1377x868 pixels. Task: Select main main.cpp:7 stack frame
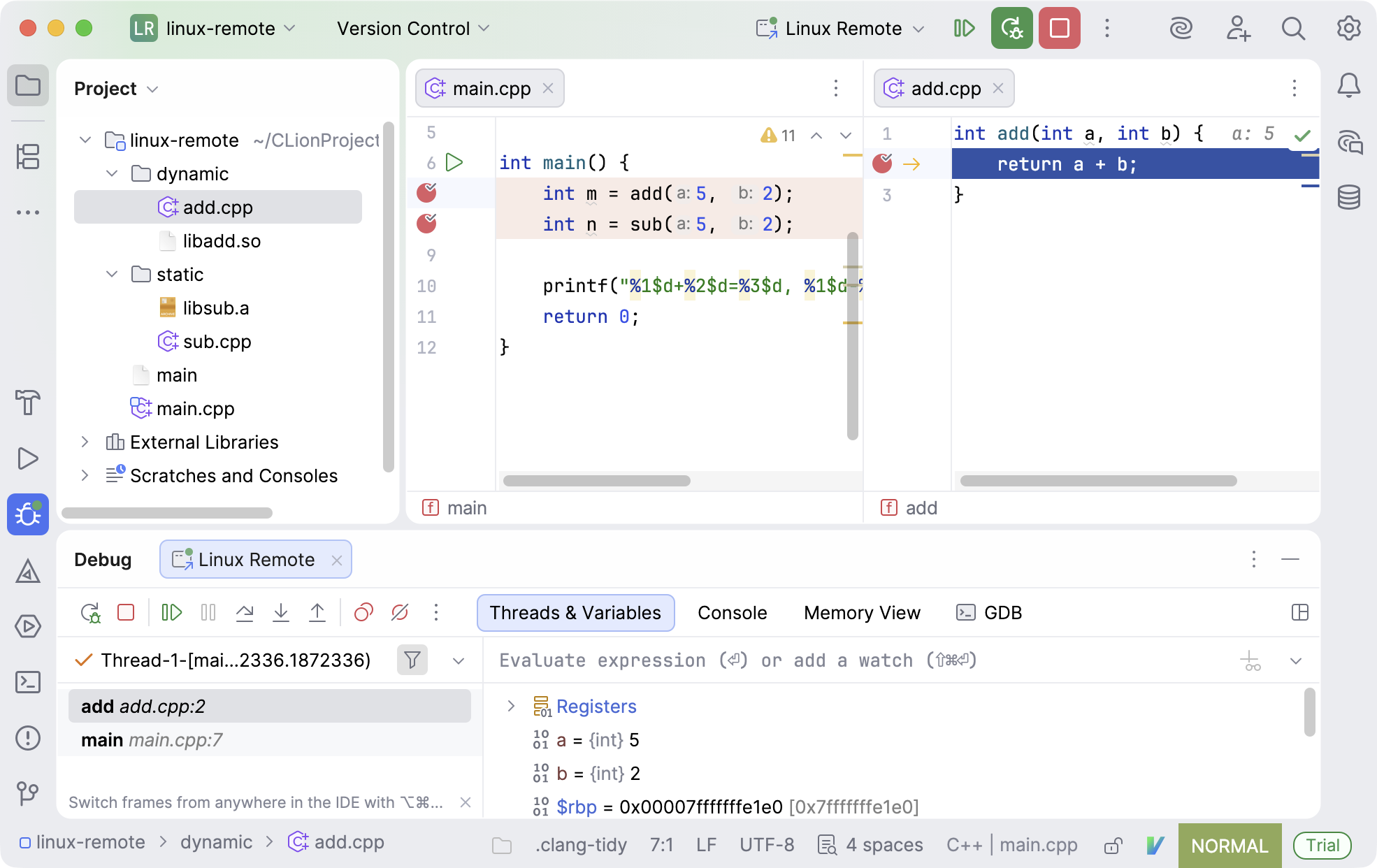pyautogui.click(x=152, y=740)
